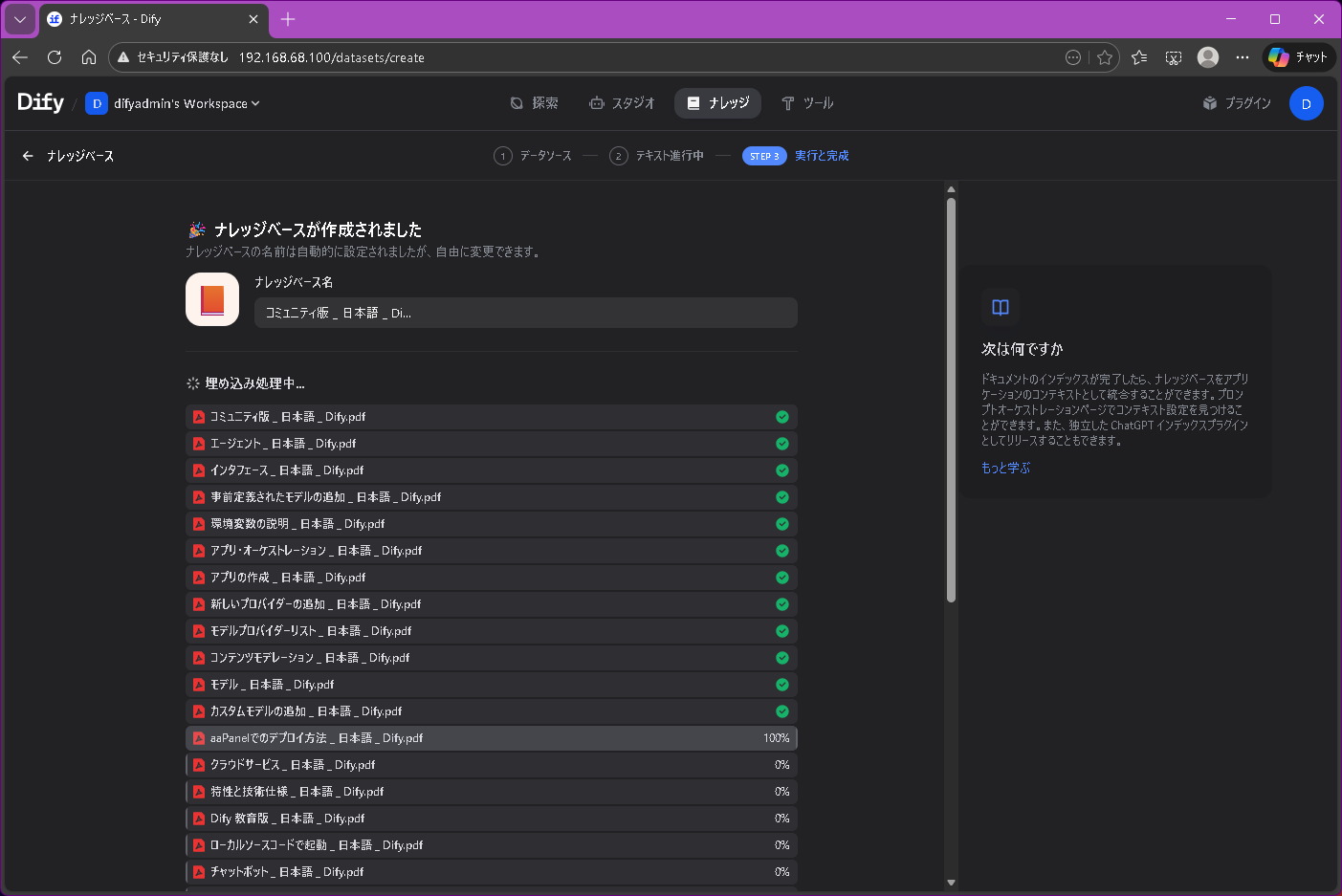Click PDF icon of チャットボット file
This screenshot has height=896, width=1342.
pos(199,872)
